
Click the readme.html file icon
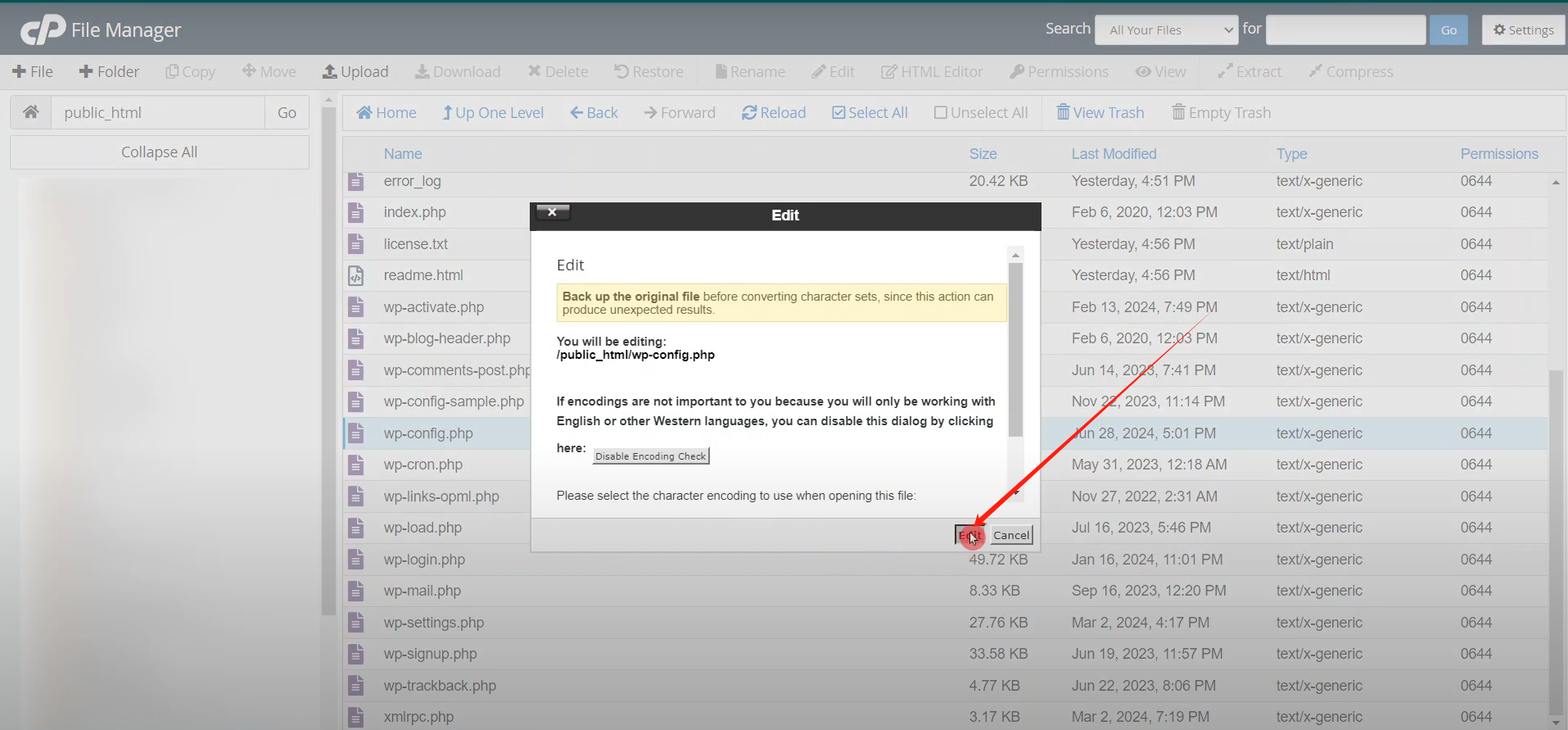356,276
